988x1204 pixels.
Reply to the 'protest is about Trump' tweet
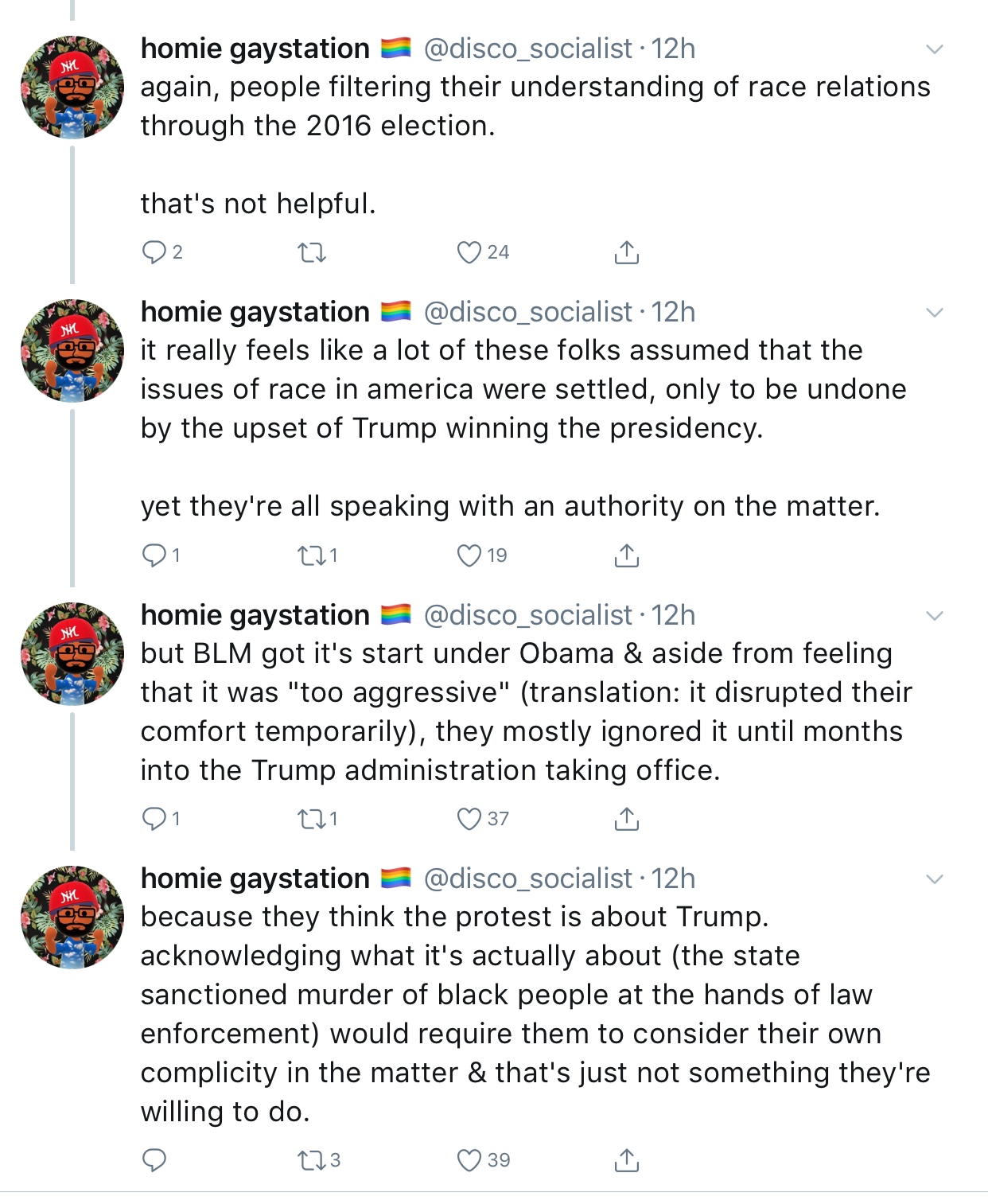[x=154, y=1161]
